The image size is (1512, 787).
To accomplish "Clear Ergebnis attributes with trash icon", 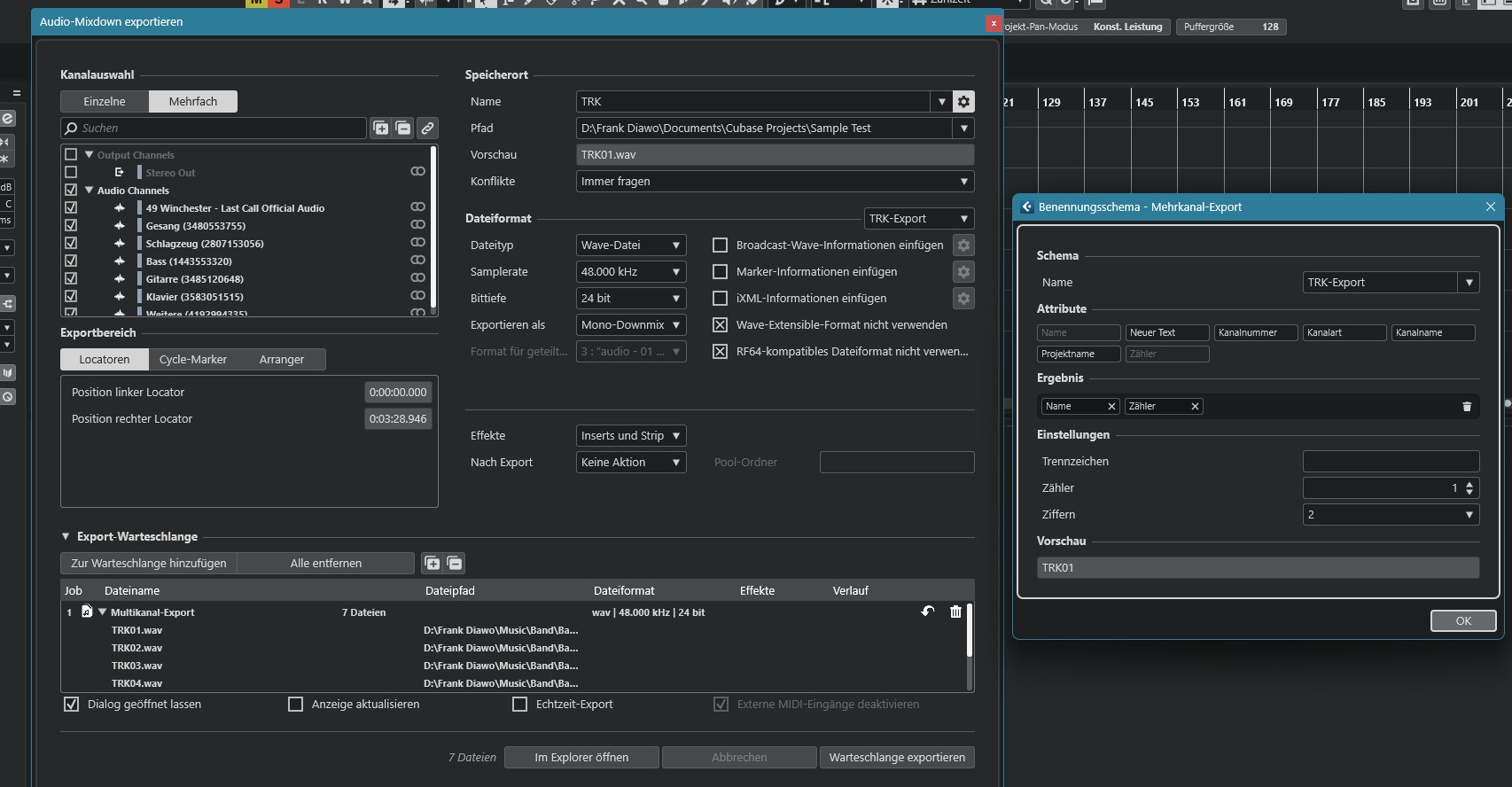I will pos(1467,407).
